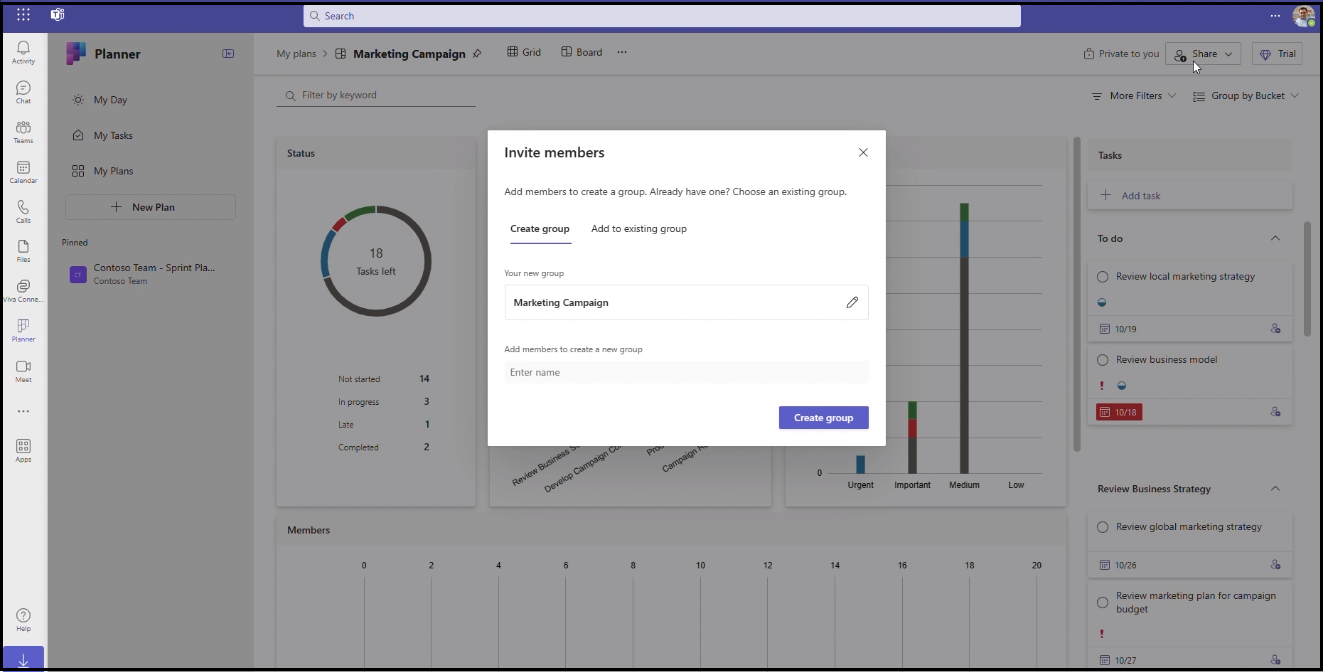Open the Share dropdown
Viewport: 1323px width, 672px height.
tap(1203, 54)
